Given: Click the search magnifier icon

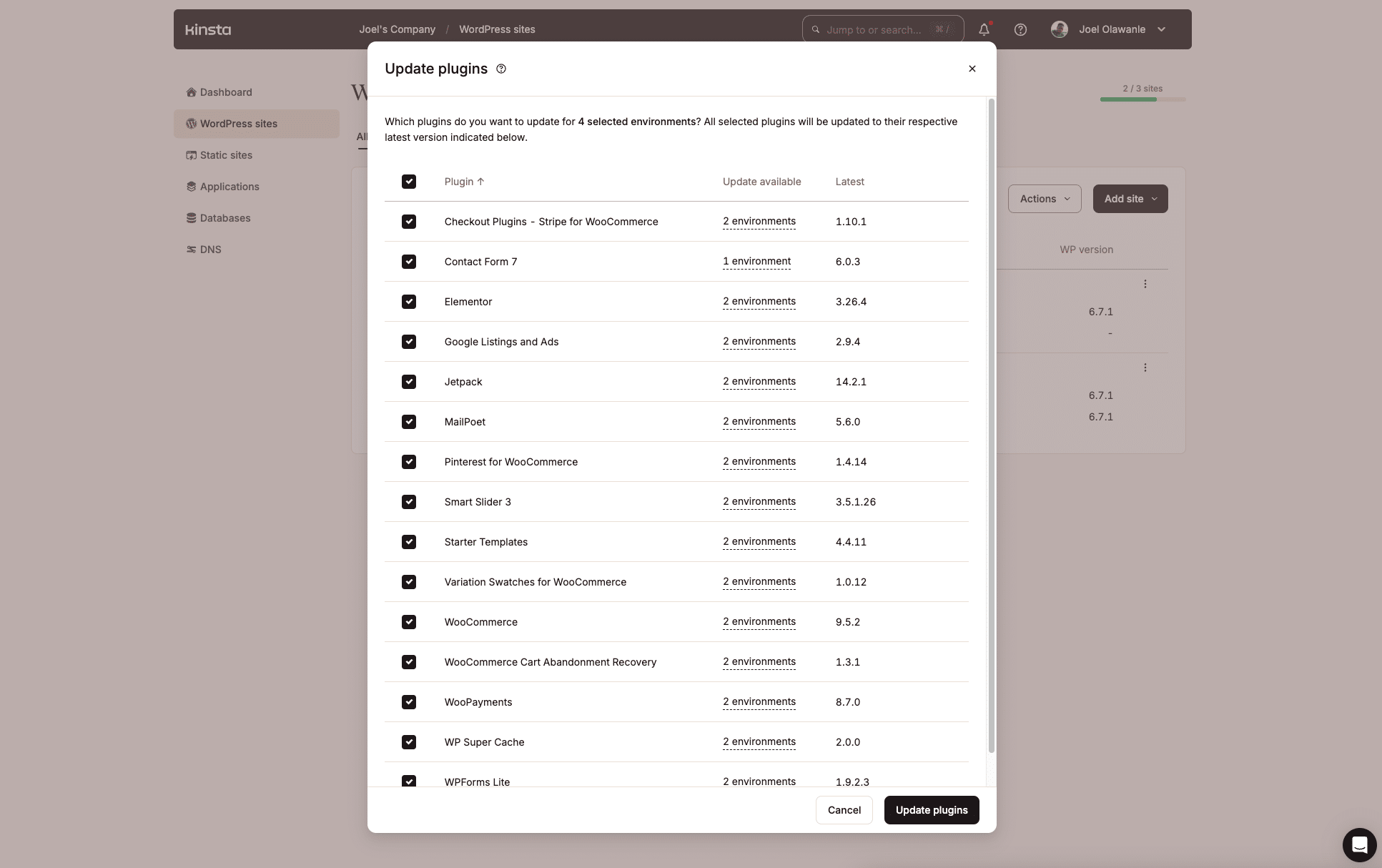Looking at the screenshot, I should [x=815, y=29].
